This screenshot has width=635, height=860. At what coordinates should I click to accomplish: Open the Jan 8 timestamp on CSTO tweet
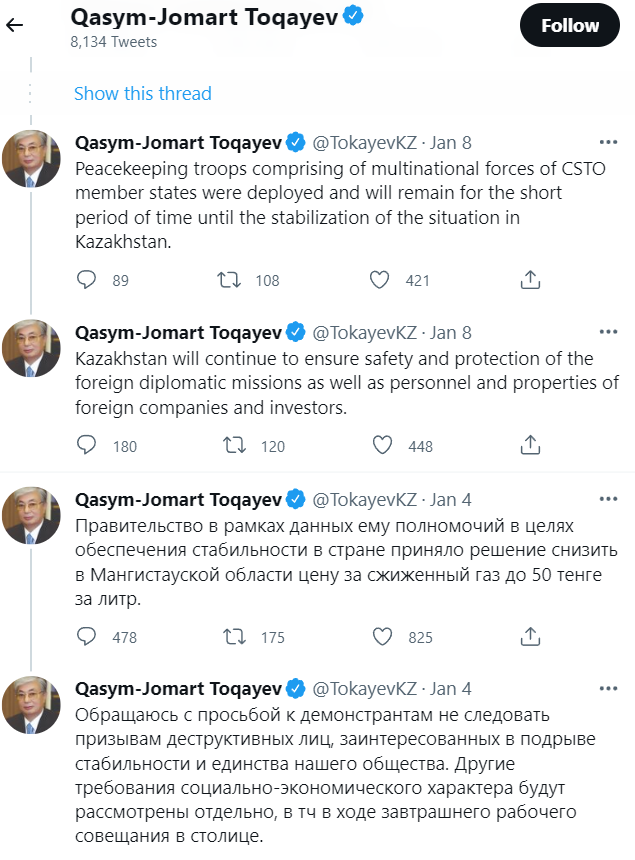[x=451, y=142]
